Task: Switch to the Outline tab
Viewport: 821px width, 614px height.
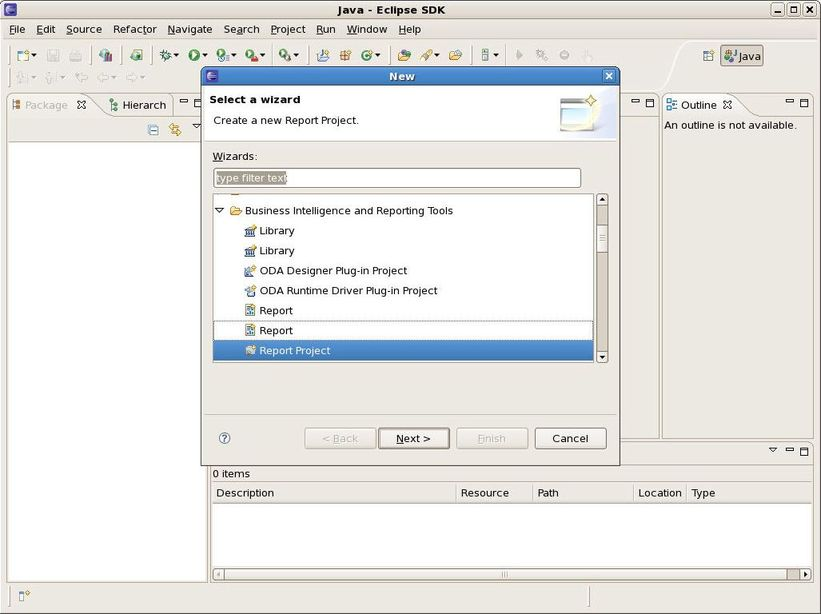Action: tap(697, 104)
